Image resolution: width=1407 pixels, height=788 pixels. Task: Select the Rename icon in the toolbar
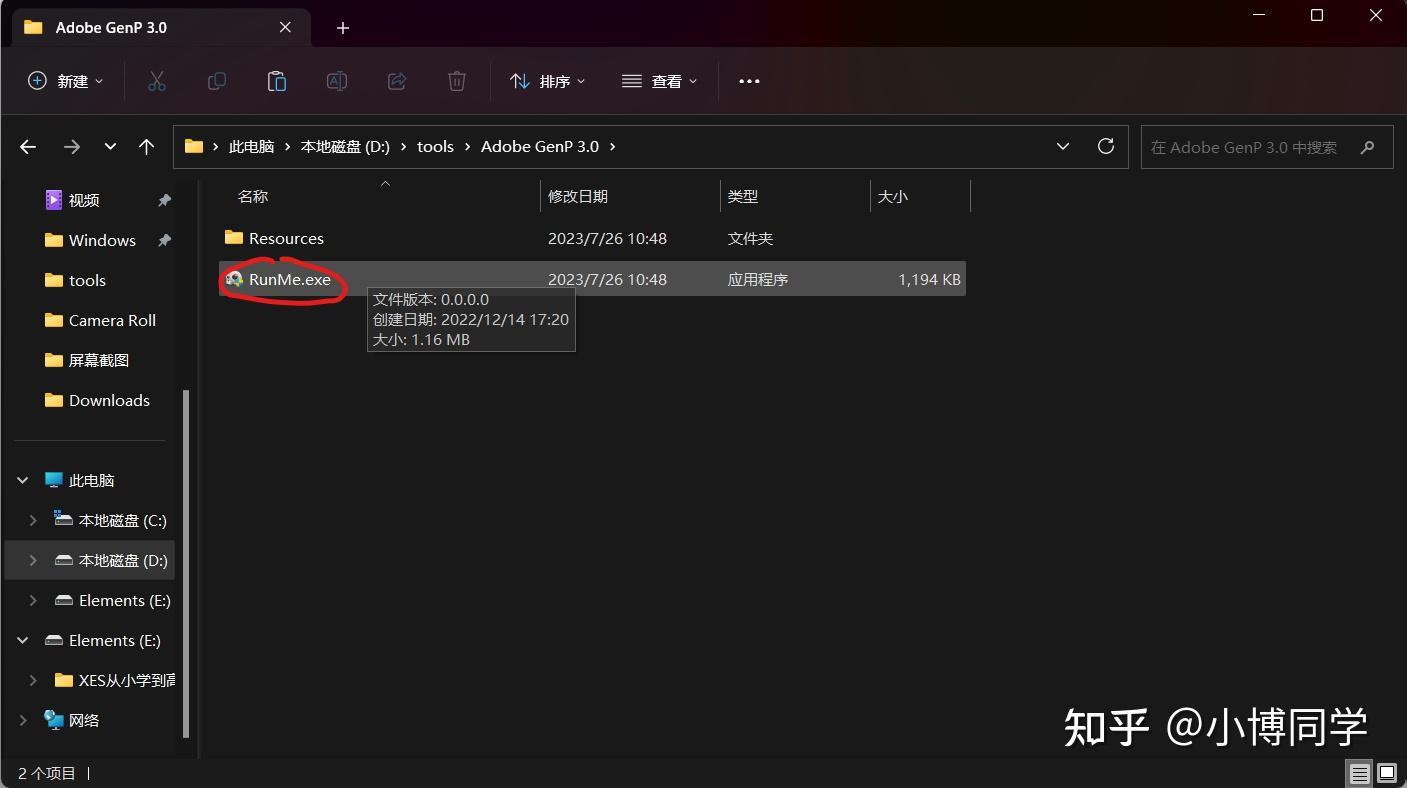click(x=336, y=81)
